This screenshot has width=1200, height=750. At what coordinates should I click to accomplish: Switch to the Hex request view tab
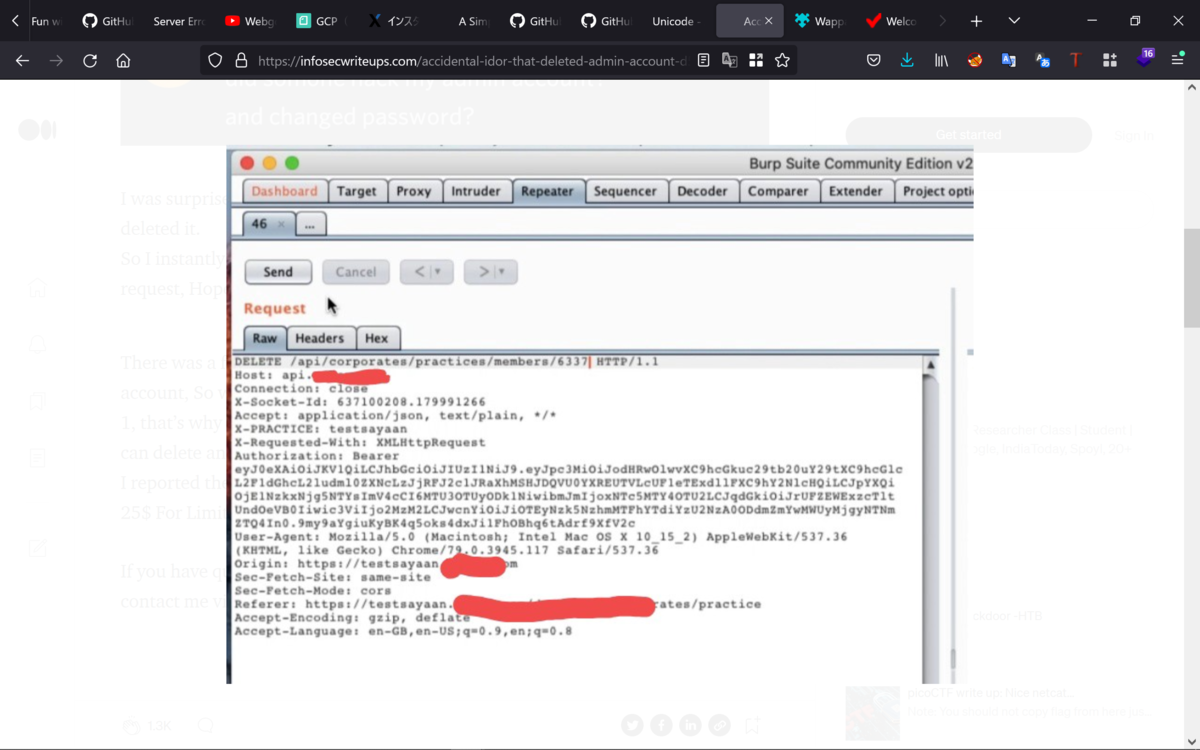click(x=376, y=338)
